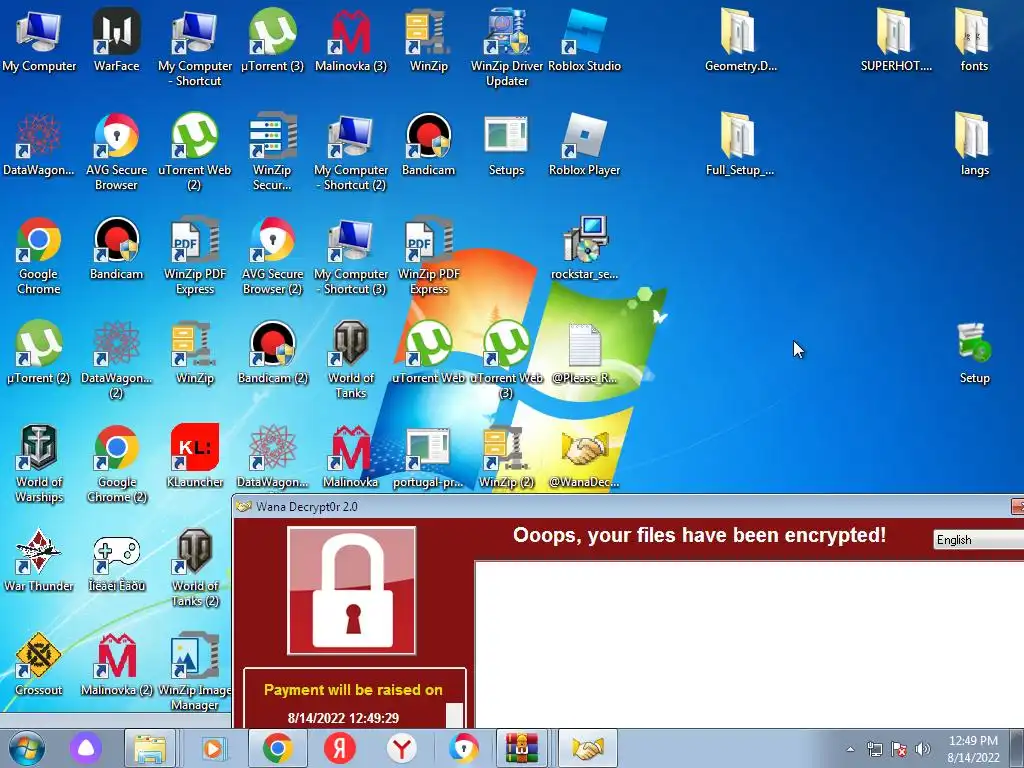The height and width of the screenshot is (768, 1024).
Task: Open the War Thunder shortcut
Action: point(39,560)
